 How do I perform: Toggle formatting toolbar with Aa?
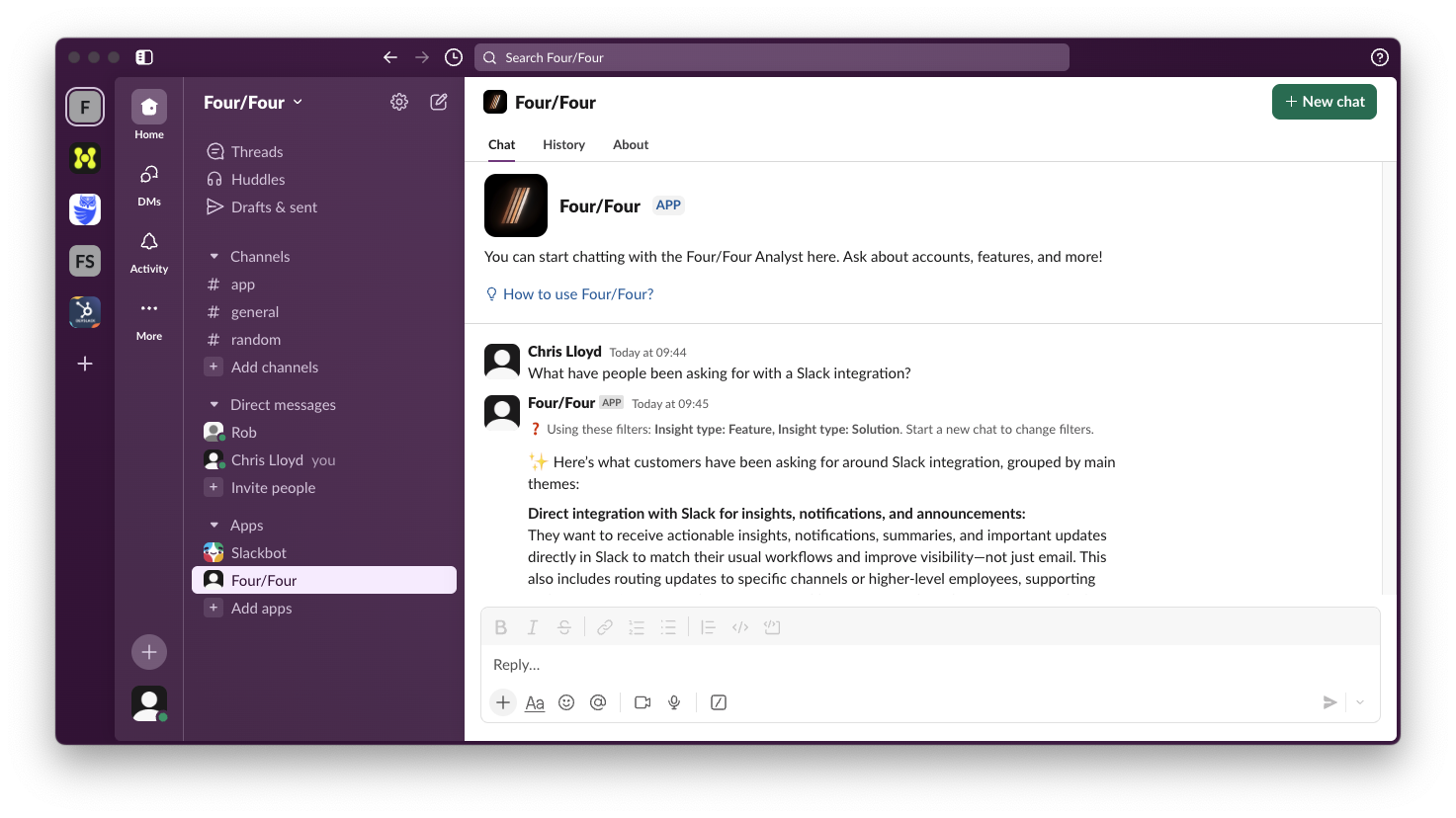click(x=535, y=702)
